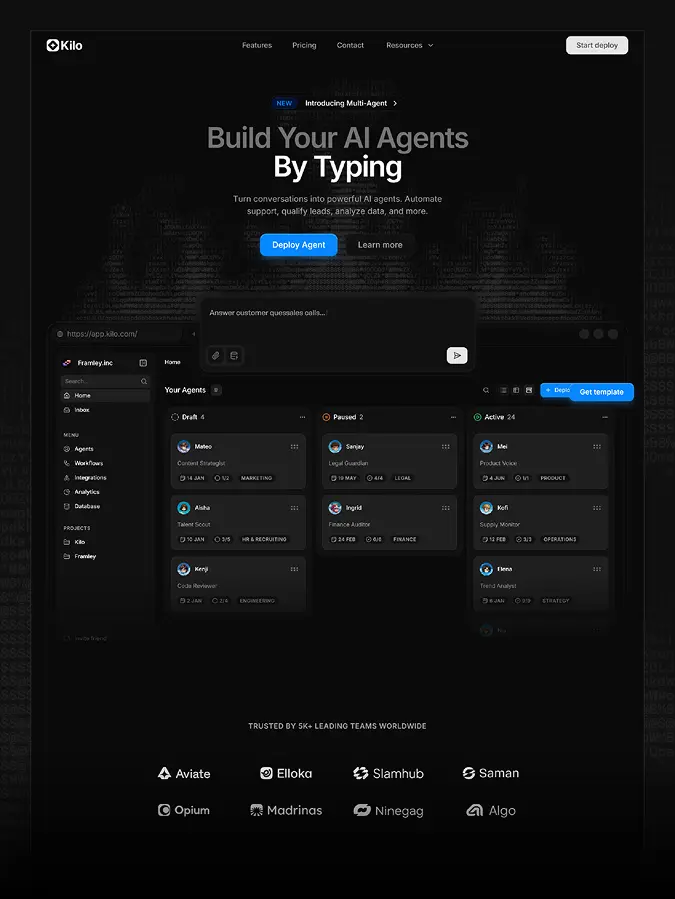Click the drag handle on Aisha card
This screenshot has width=675, height=899.
[x=294, y=508]
